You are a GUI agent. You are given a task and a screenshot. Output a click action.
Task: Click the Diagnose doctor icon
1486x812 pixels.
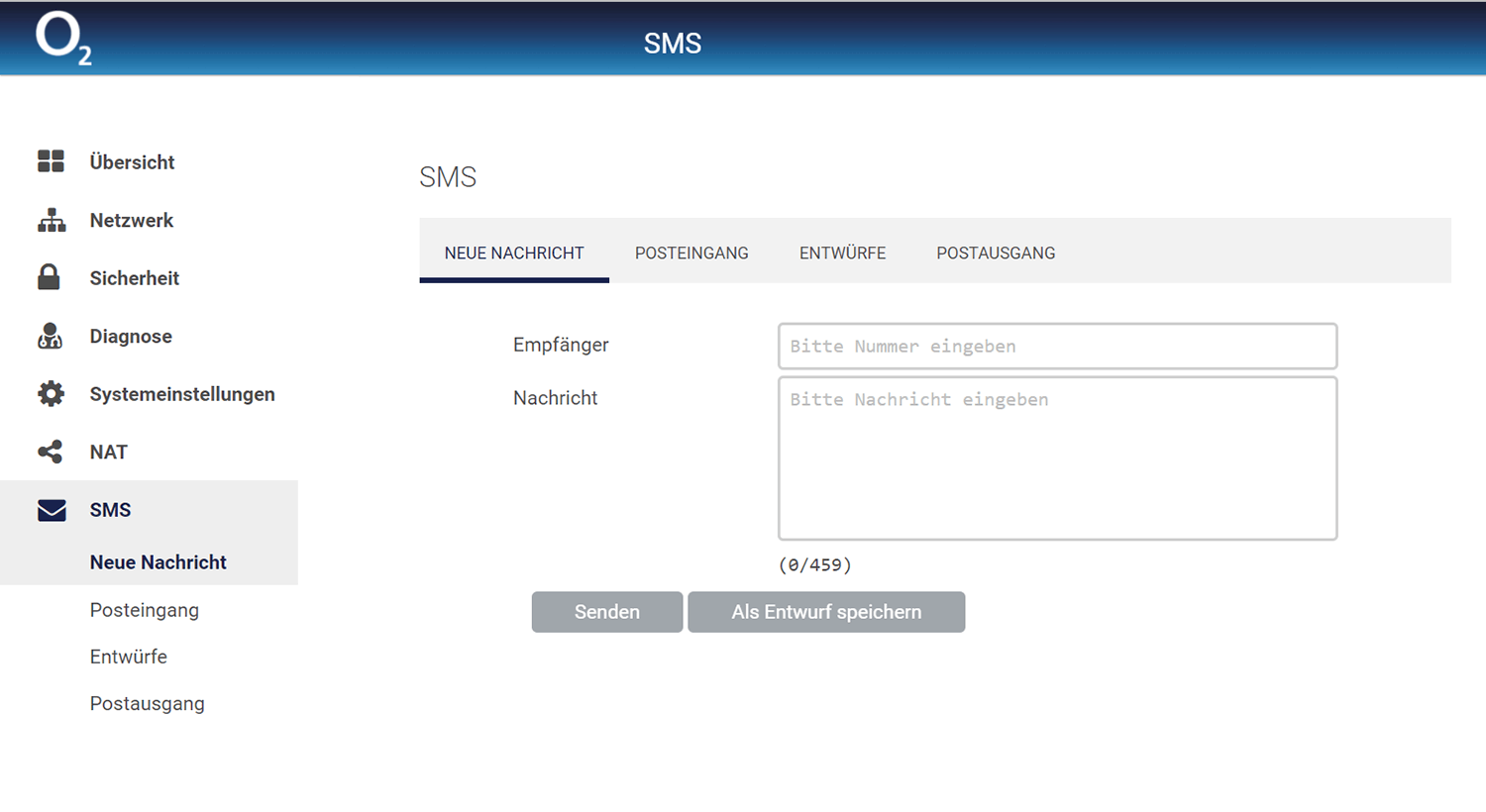point(50,336)
